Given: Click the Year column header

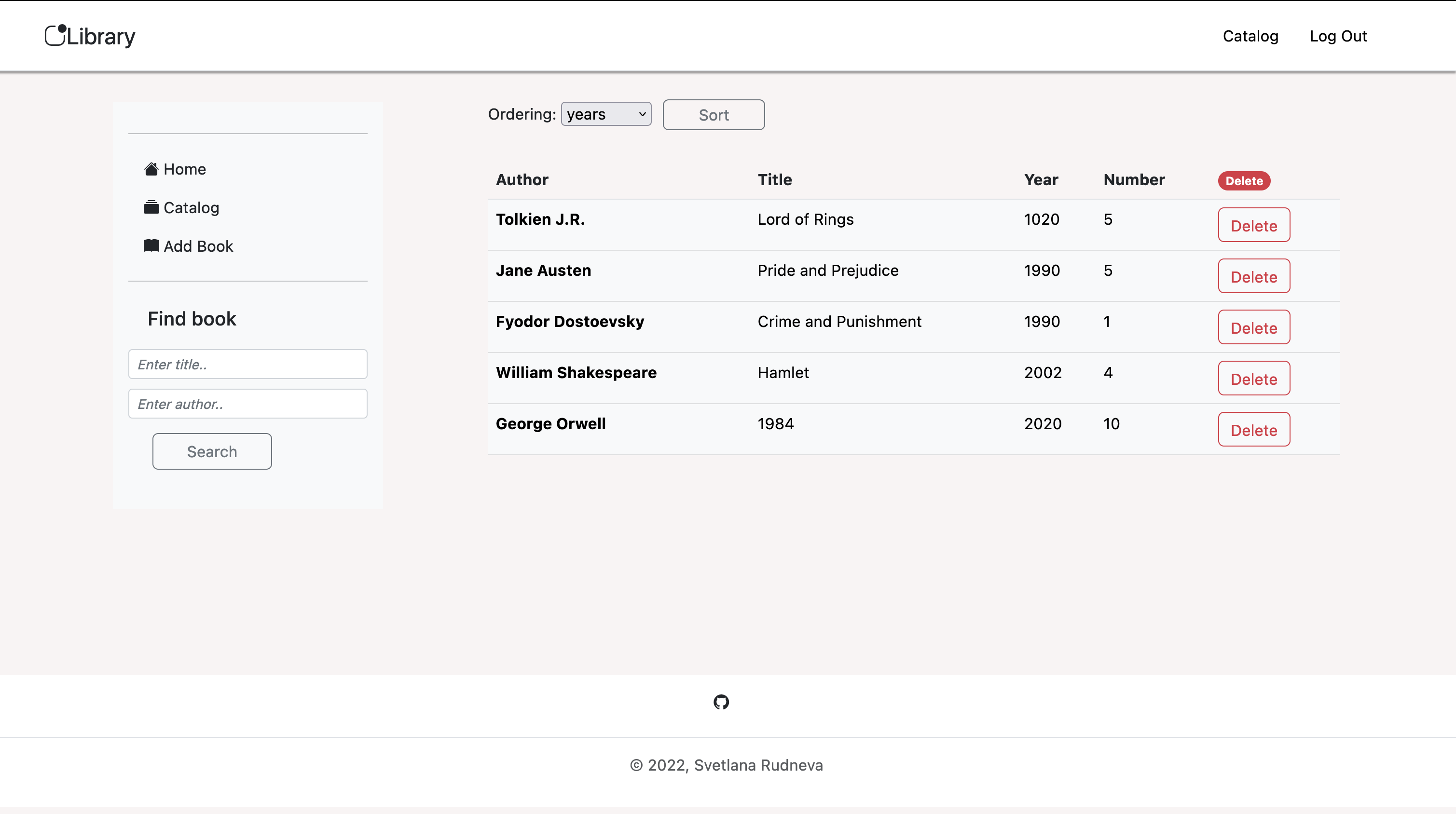Looking at the screenshot, I should point(1041,180).
